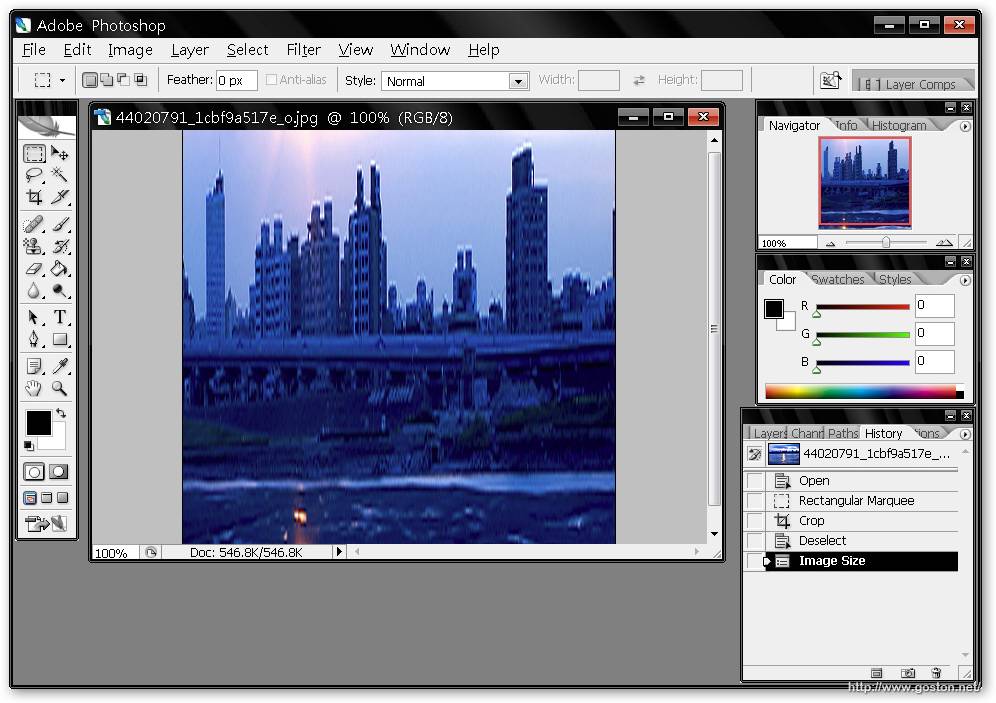Enable Quick Mask mode button
This screenshot has width=996, height=703.
(x=59, y=472)
